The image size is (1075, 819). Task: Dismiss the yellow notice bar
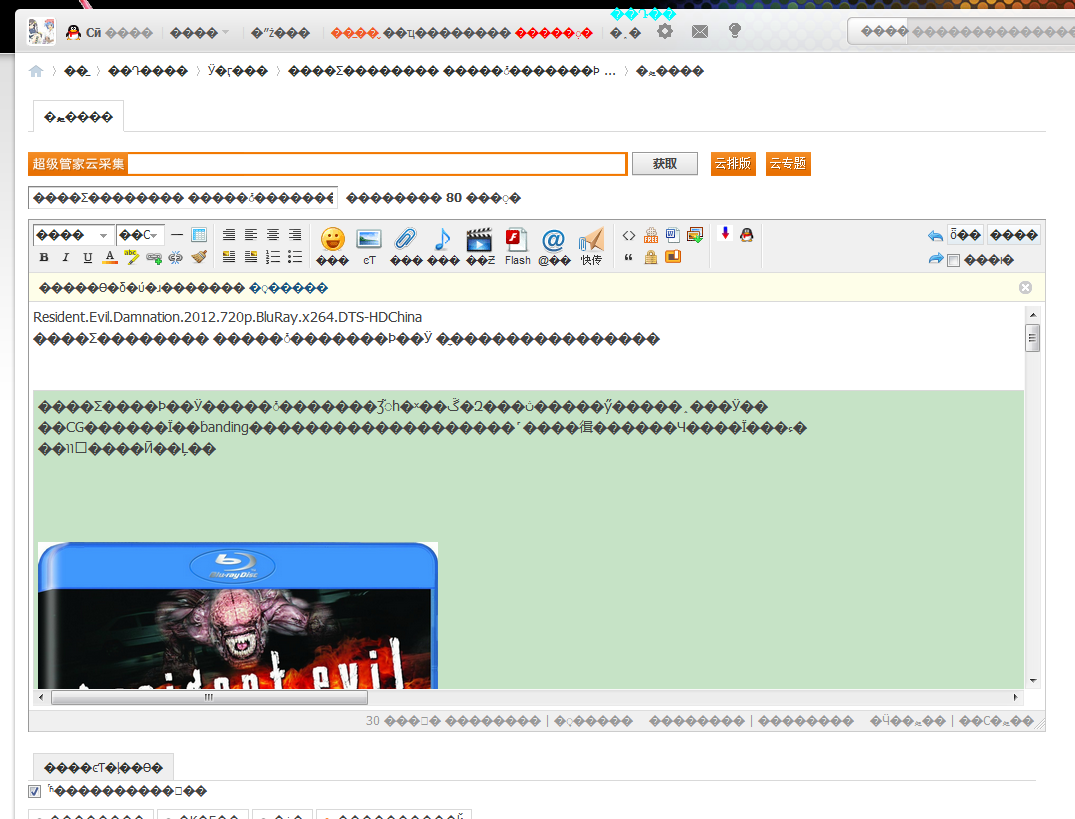pos(1025,288)
